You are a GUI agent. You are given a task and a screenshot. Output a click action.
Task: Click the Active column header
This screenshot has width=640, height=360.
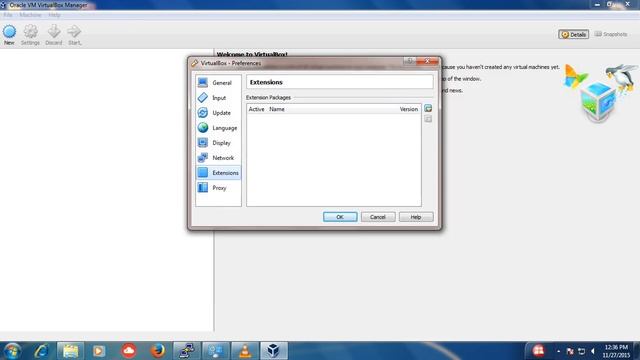(x=256, y=109)
